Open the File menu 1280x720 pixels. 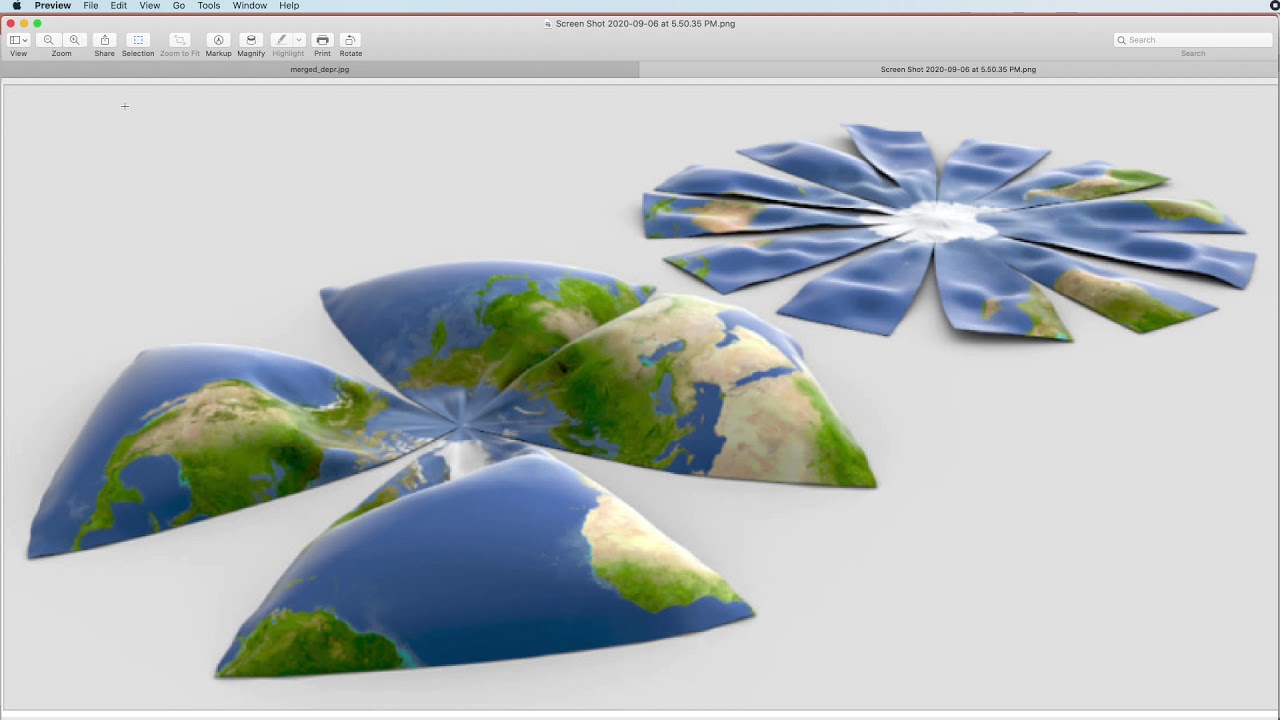pyautogui.click(x=91, y=6)
